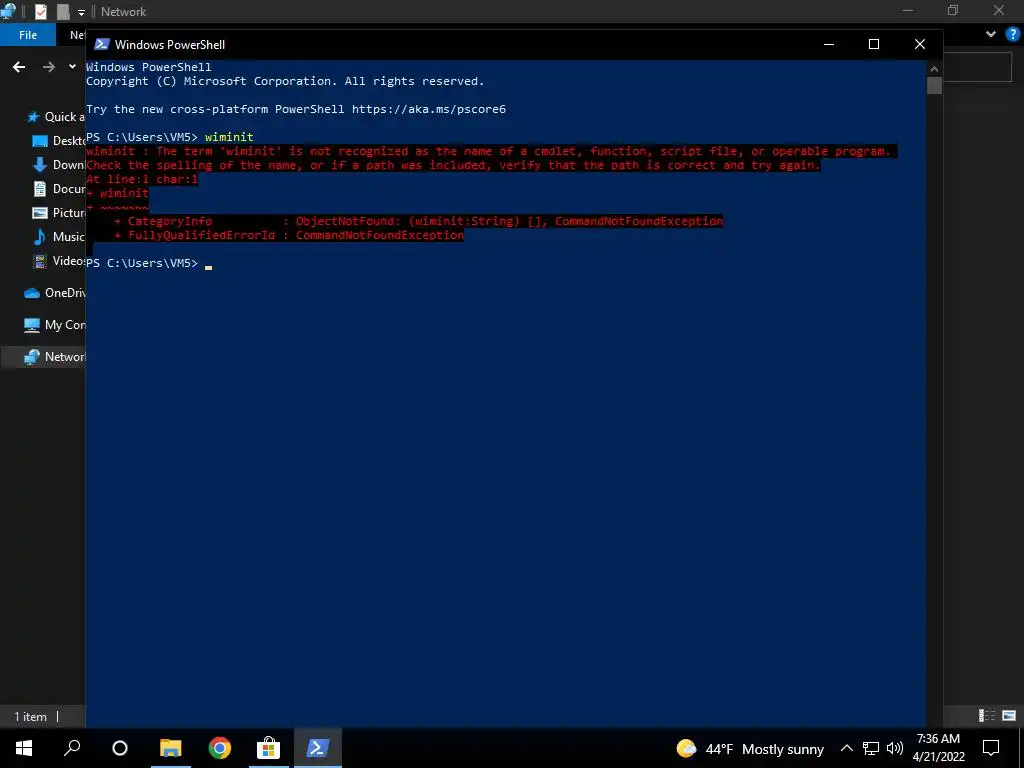Click PowerShell scrollbar up arrow
The height and width of the screenshot is (768, 1024).
click(x=934, y=69)
